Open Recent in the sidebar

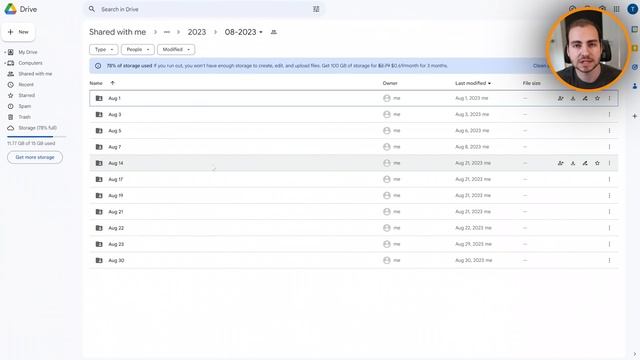click(26, 84)
